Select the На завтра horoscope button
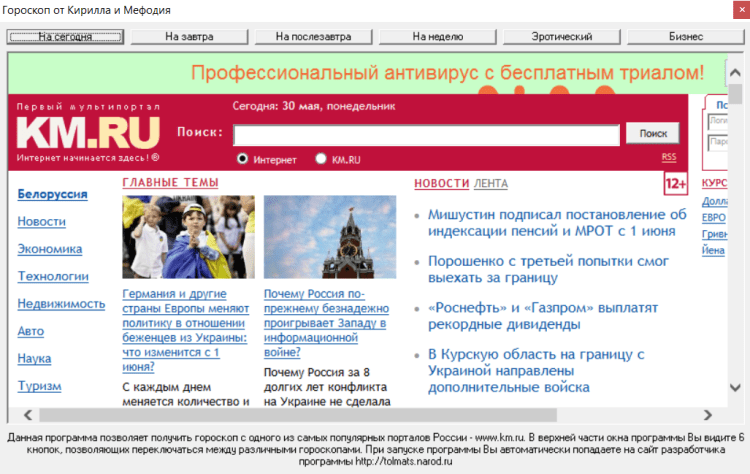 coord(189,37)
